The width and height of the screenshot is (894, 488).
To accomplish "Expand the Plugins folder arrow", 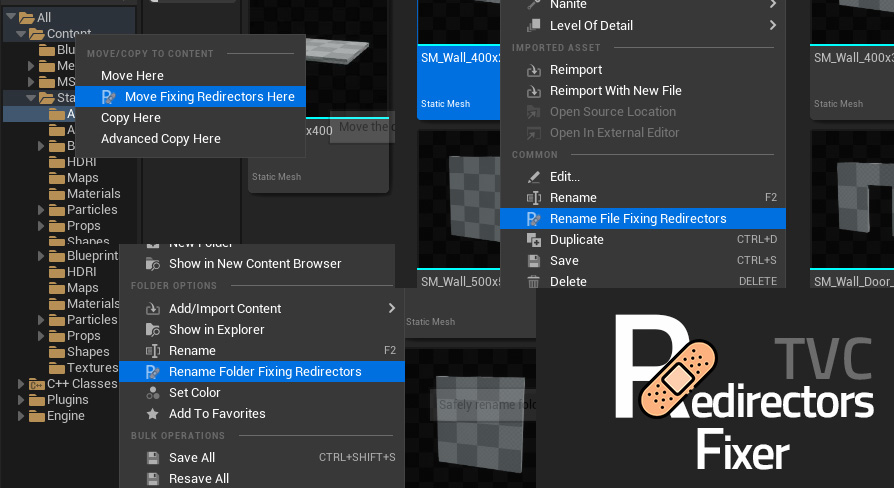I will [x=21, y=400].
